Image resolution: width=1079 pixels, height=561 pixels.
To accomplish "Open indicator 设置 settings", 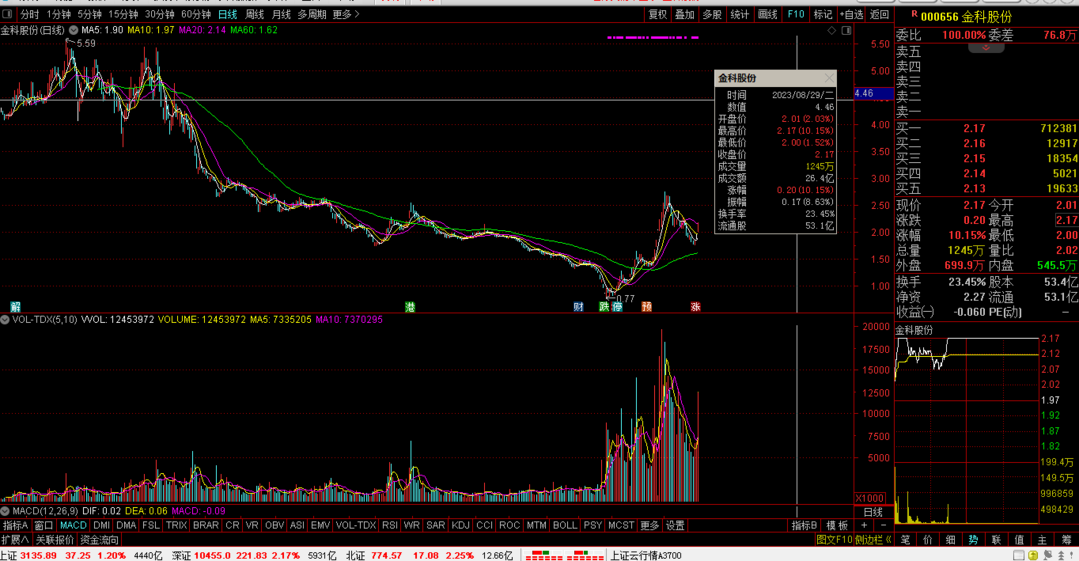I will 675,525.
